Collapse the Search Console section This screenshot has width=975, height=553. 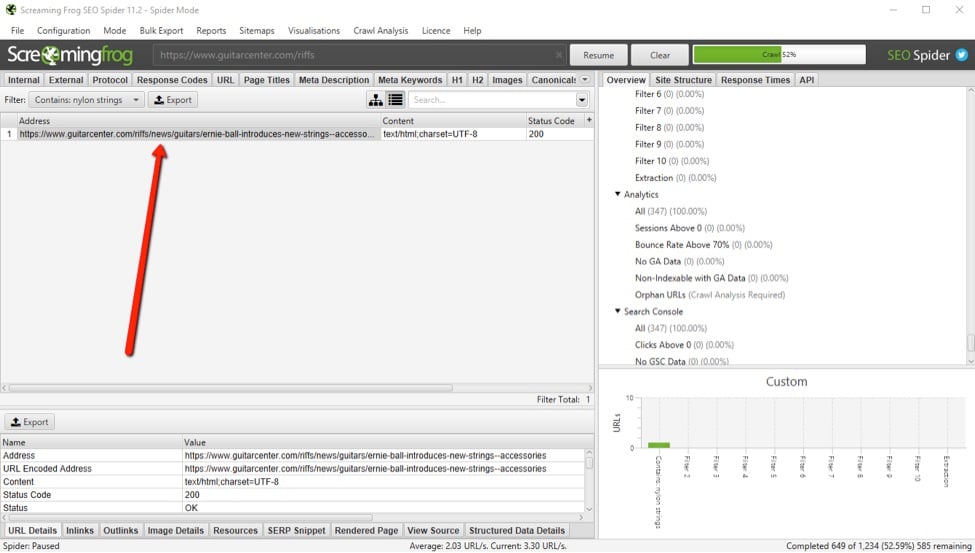point(618,311)
